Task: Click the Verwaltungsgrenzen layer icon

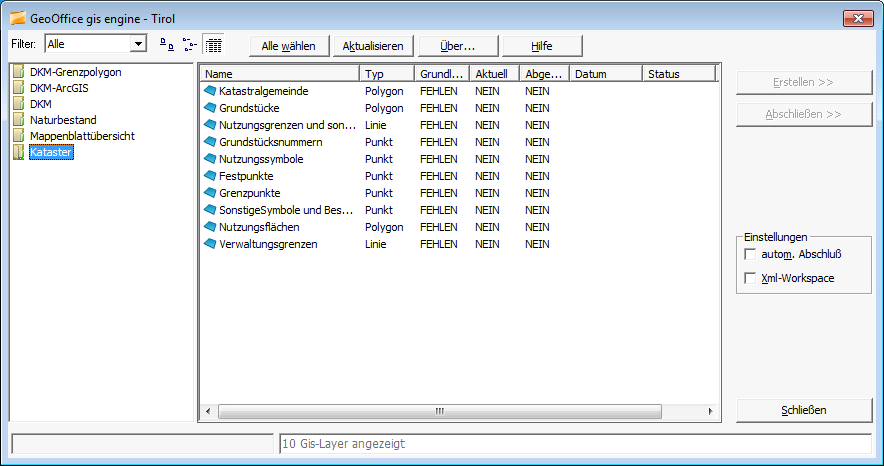Action: point(210,244)
